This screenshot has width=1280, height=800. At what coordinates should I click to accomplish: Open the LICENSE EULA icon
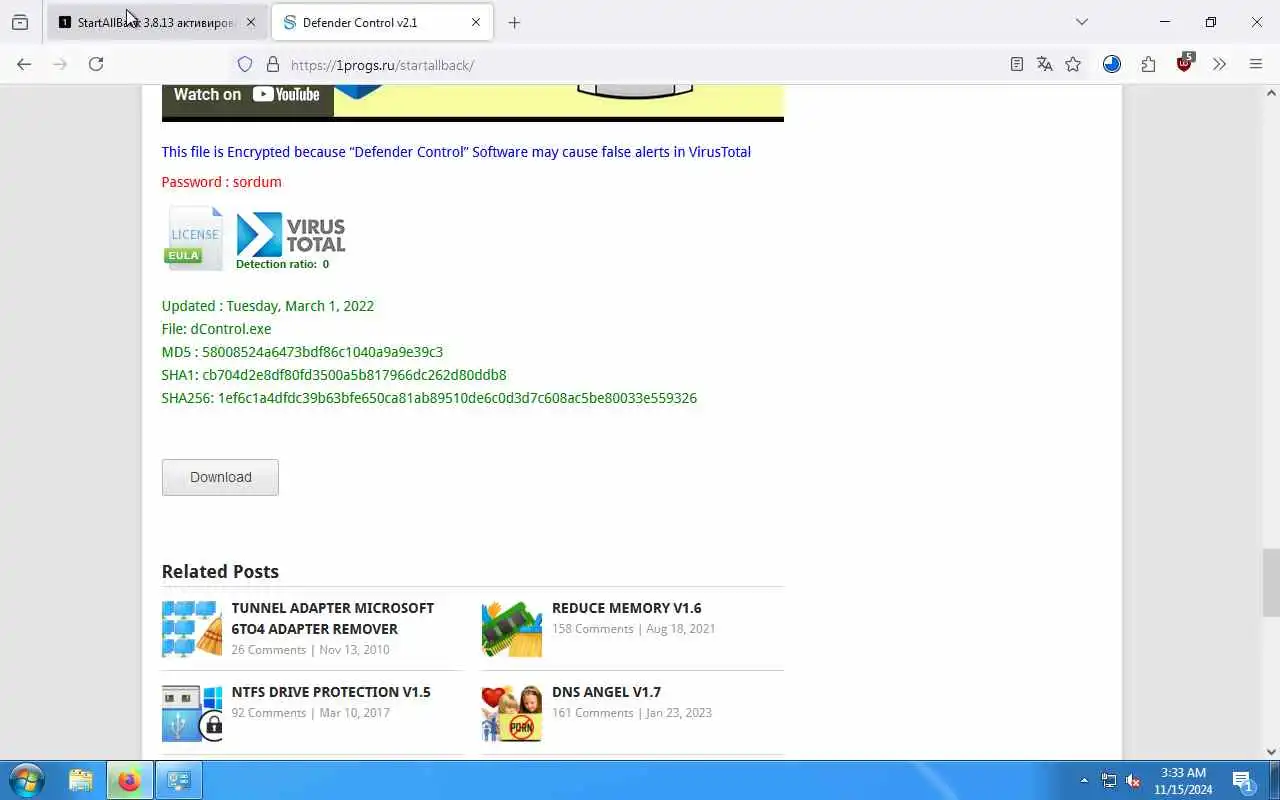(x=194, y=238)
